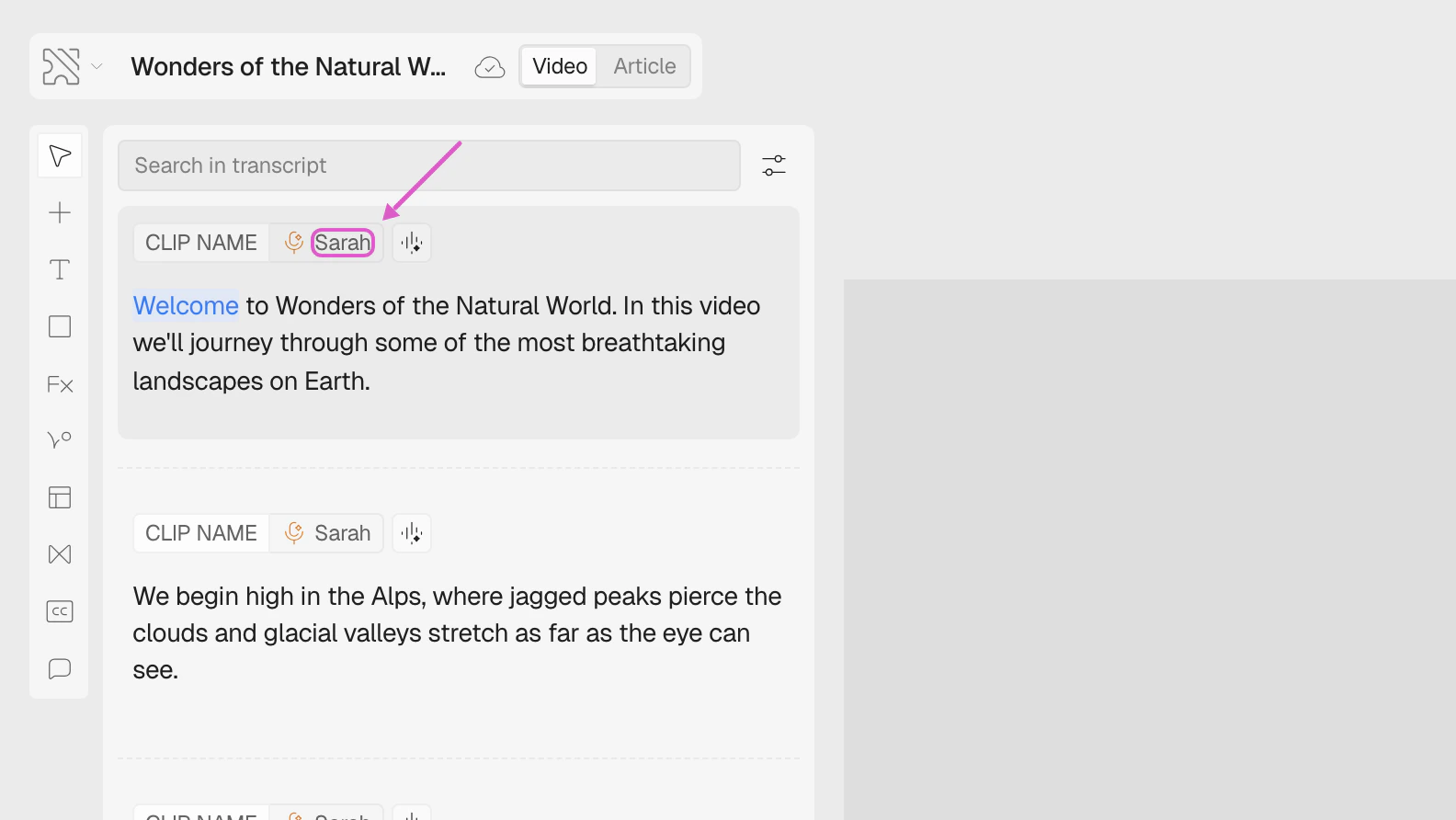Open the CC captions tool

(60, 611)
